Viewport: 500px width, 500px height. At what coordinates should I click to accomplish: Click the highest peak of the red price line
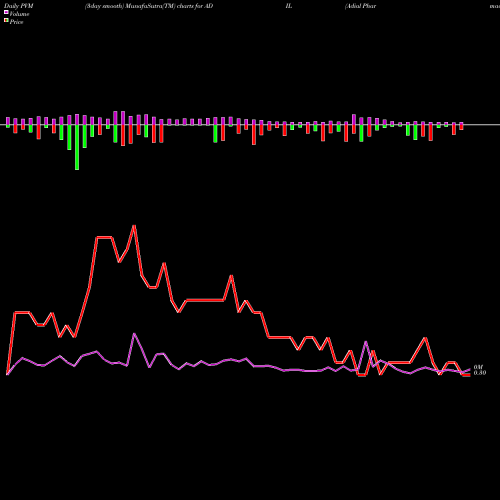134,226
